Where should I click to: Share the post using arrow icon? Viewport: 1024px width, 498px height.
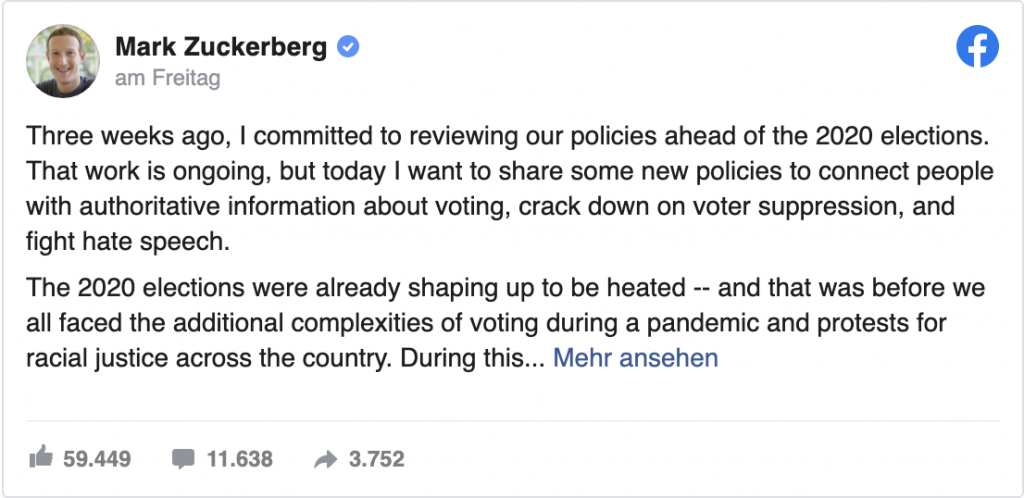pos(325,459)
